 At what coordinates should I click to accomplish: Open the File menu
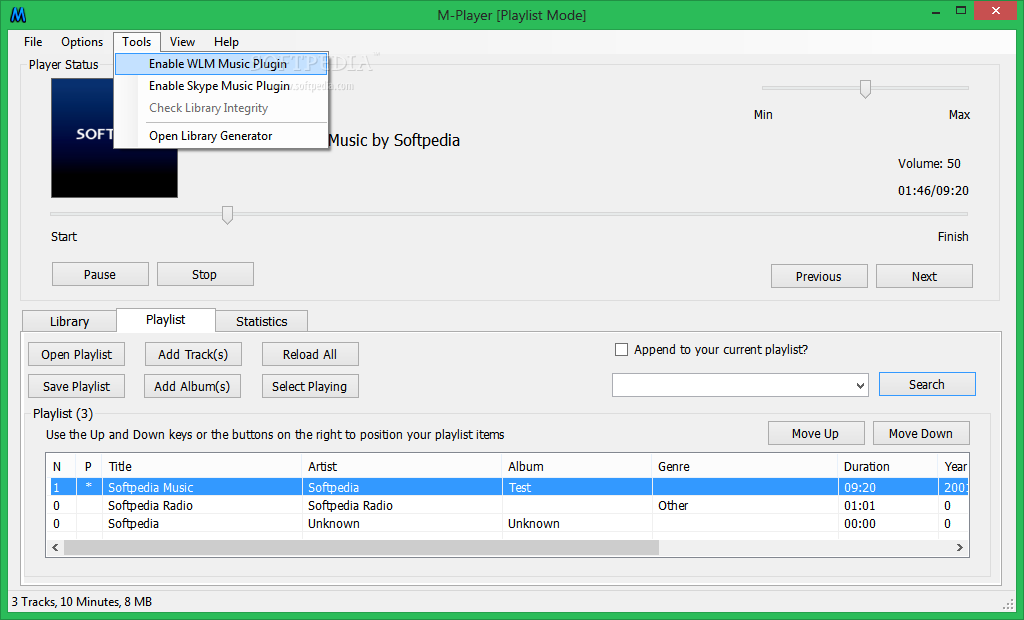[x=33, y=42]
